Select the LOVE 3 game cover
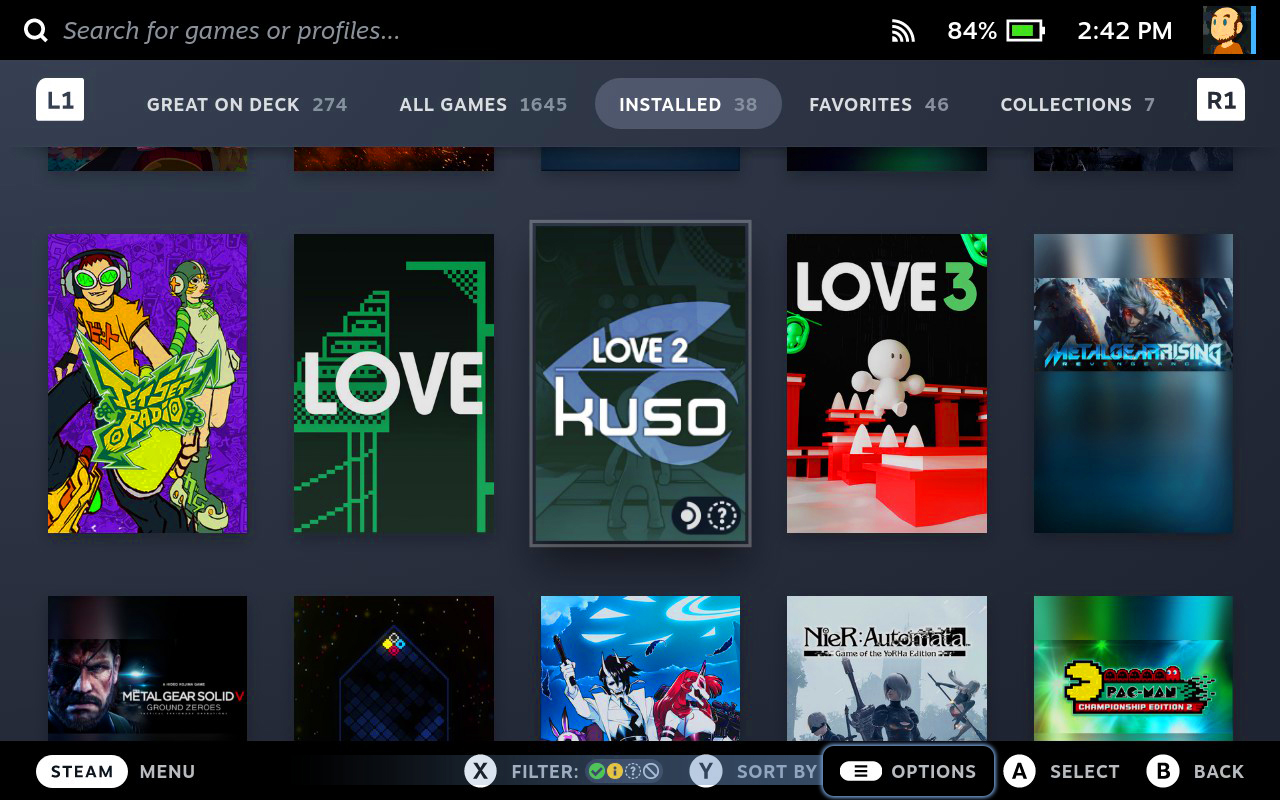This screenshot has height=800, width=1280. click(887, 383)
